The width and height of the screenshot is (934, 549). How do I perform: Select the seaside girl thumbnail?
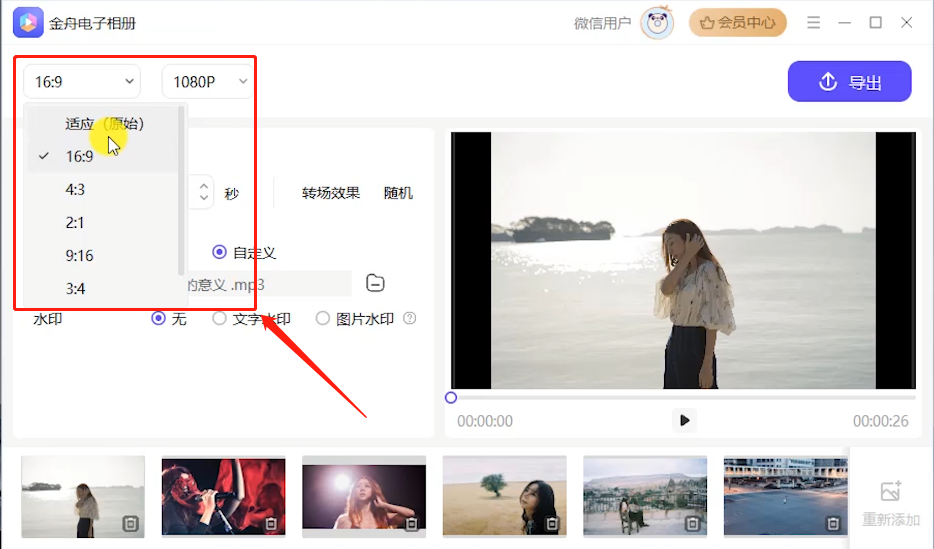83,497
